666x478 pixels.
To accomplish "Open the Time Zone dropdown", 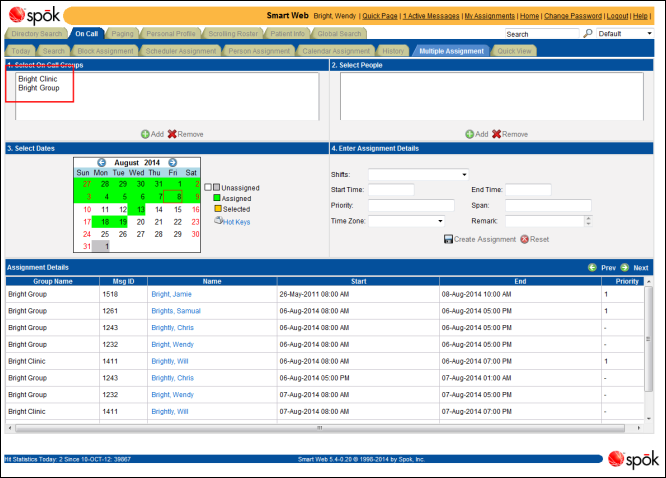I will pos(406,221).
